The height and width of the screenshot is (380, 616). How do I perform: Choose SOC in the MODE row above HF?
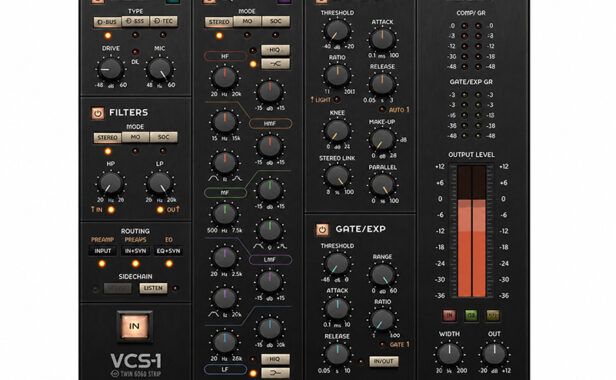pos(276,21)
